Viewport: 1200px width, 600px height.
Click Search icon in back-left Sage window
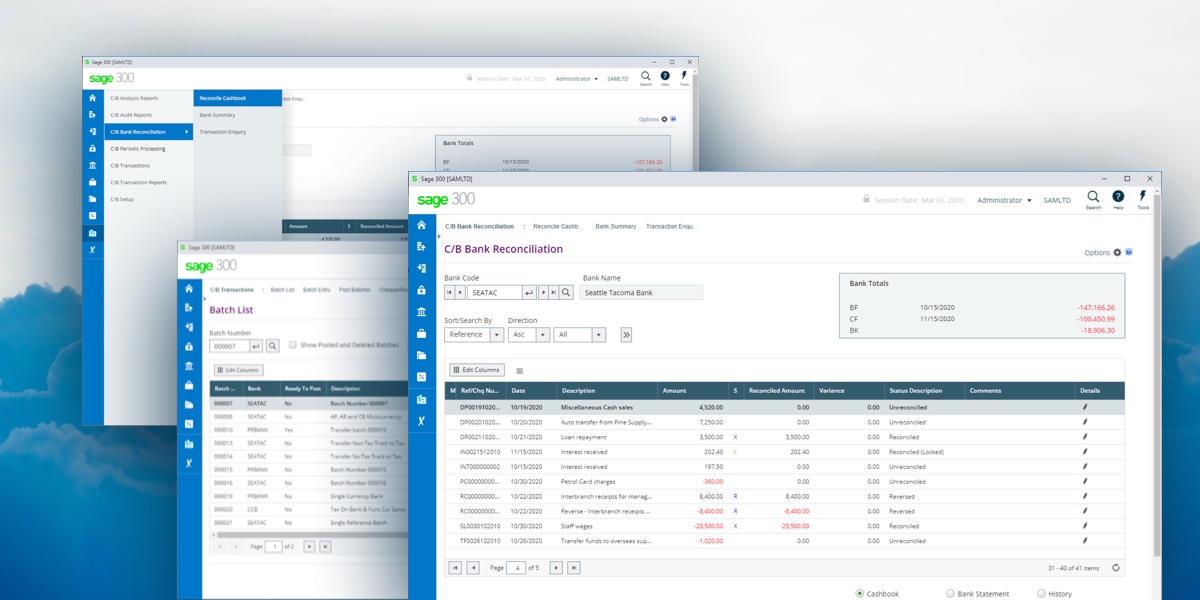[x=646, y=77]
